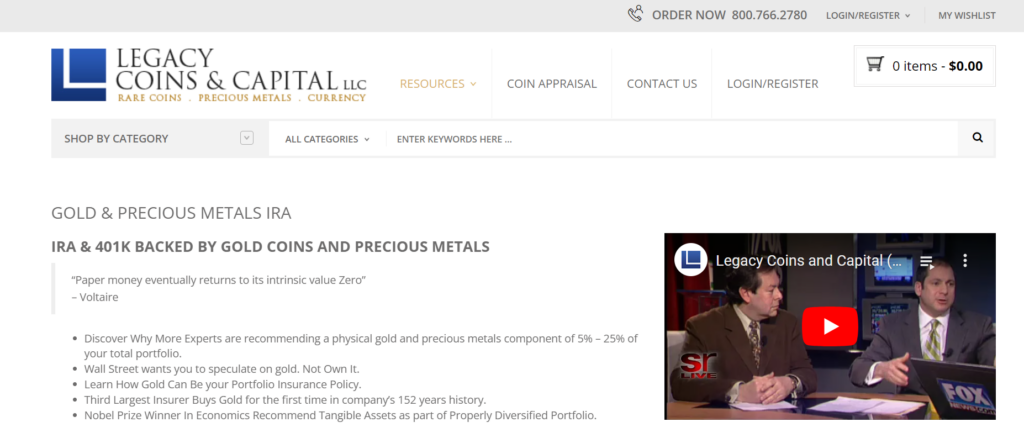Click the 800.766.2780 phone number
Image resolution: width=1024 pixels, height=438 pixels.
tap(769, 15)
